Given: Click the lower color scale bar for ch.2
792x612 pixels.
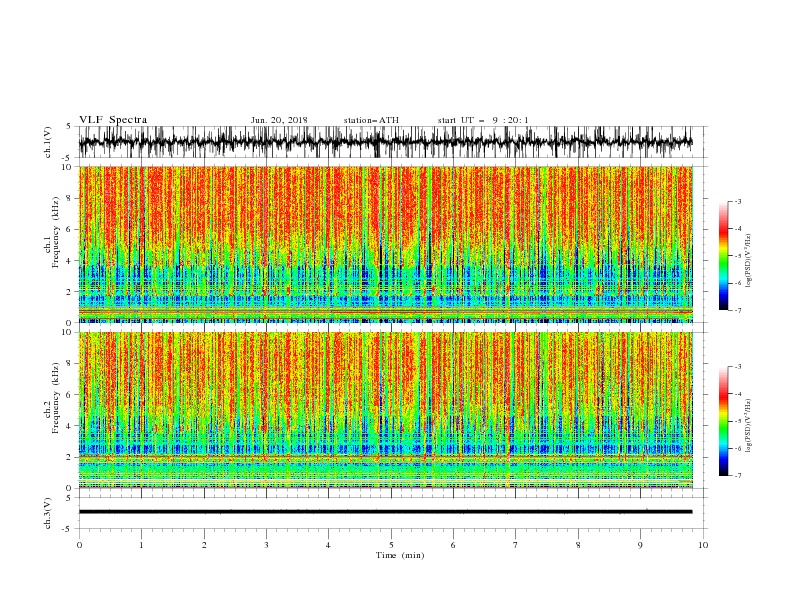Looking at the screenshot, I should pyautogui.click(x=723, y=421).
